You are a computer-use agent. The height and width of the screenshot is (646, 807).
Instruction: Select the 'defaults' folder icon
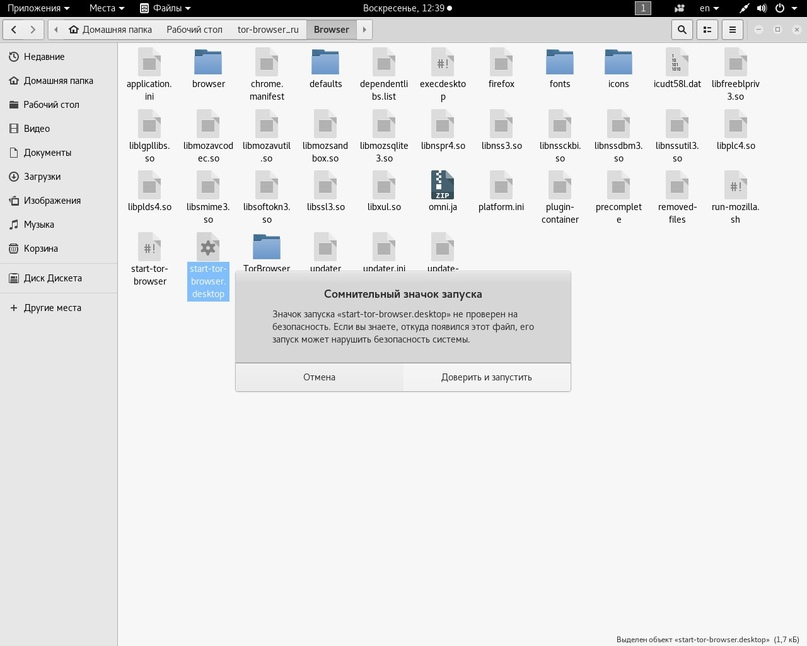tap(325, 62)
